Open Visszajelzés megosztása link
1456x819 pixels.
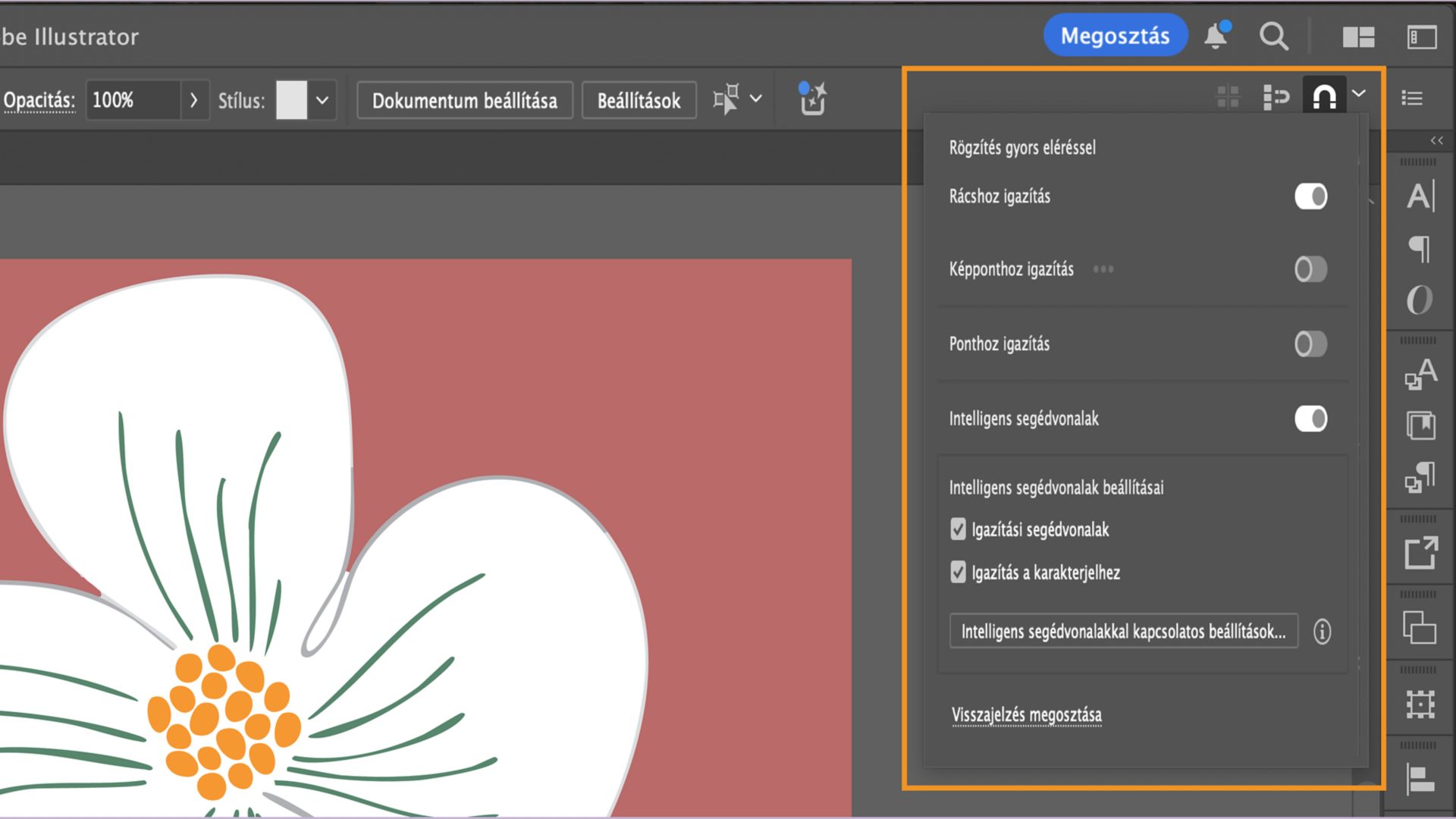point(1026,714)
